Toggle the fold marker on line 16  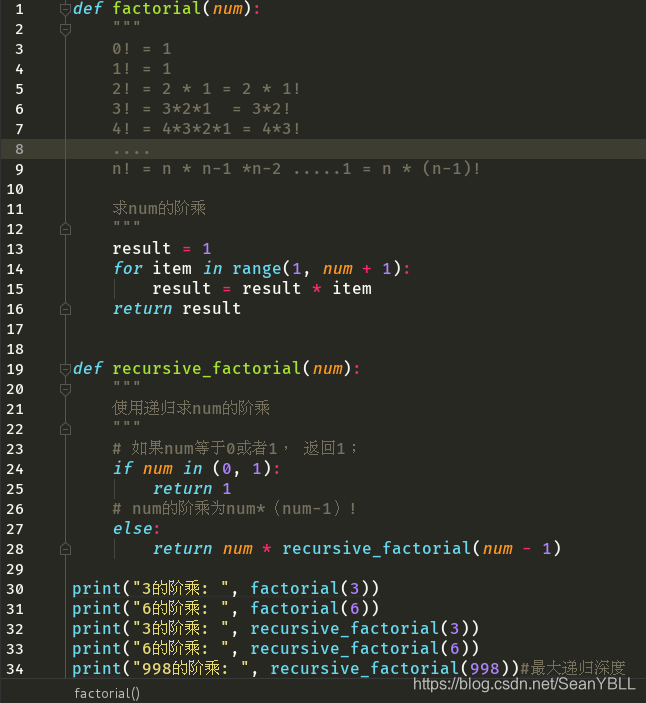click(65, 309)
